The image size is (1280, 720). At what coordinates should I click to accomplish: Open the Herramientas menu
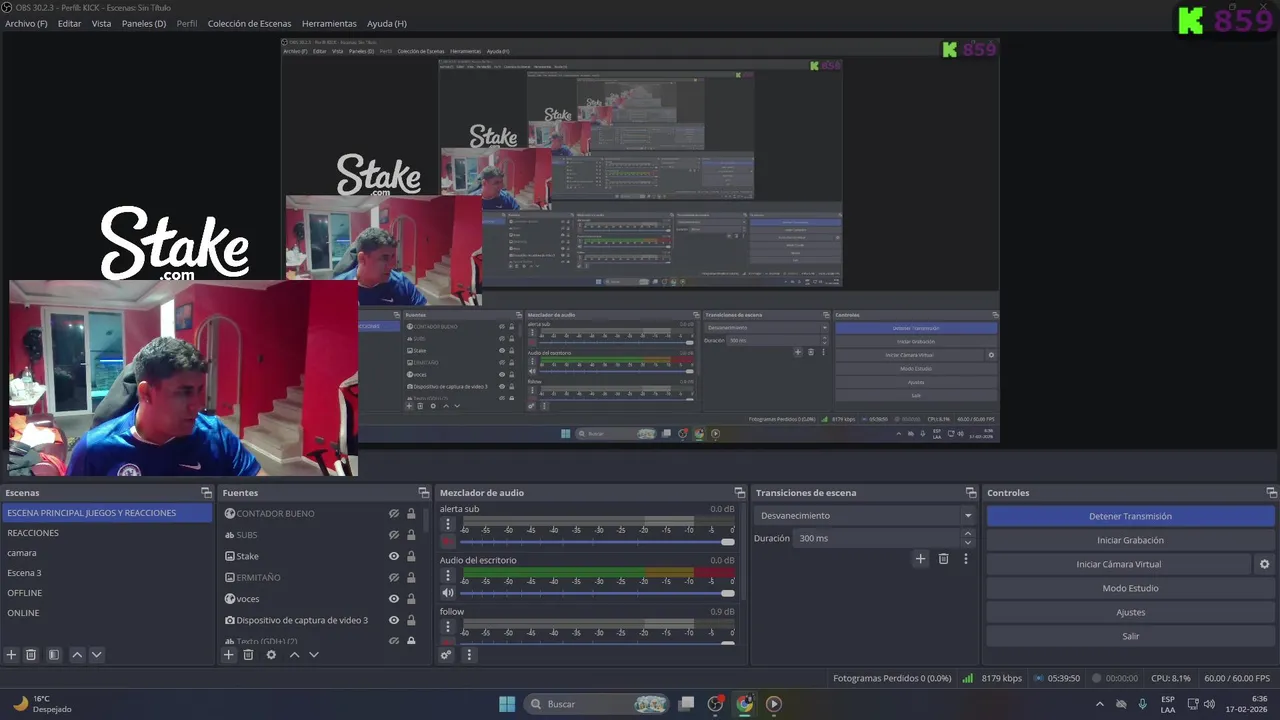(329, 23)
